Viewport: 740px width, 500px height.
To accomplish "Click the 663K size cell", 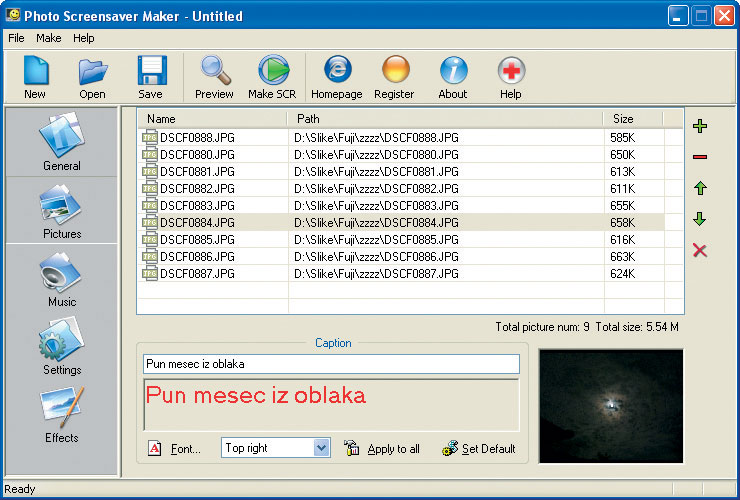I will coord(622,256).
